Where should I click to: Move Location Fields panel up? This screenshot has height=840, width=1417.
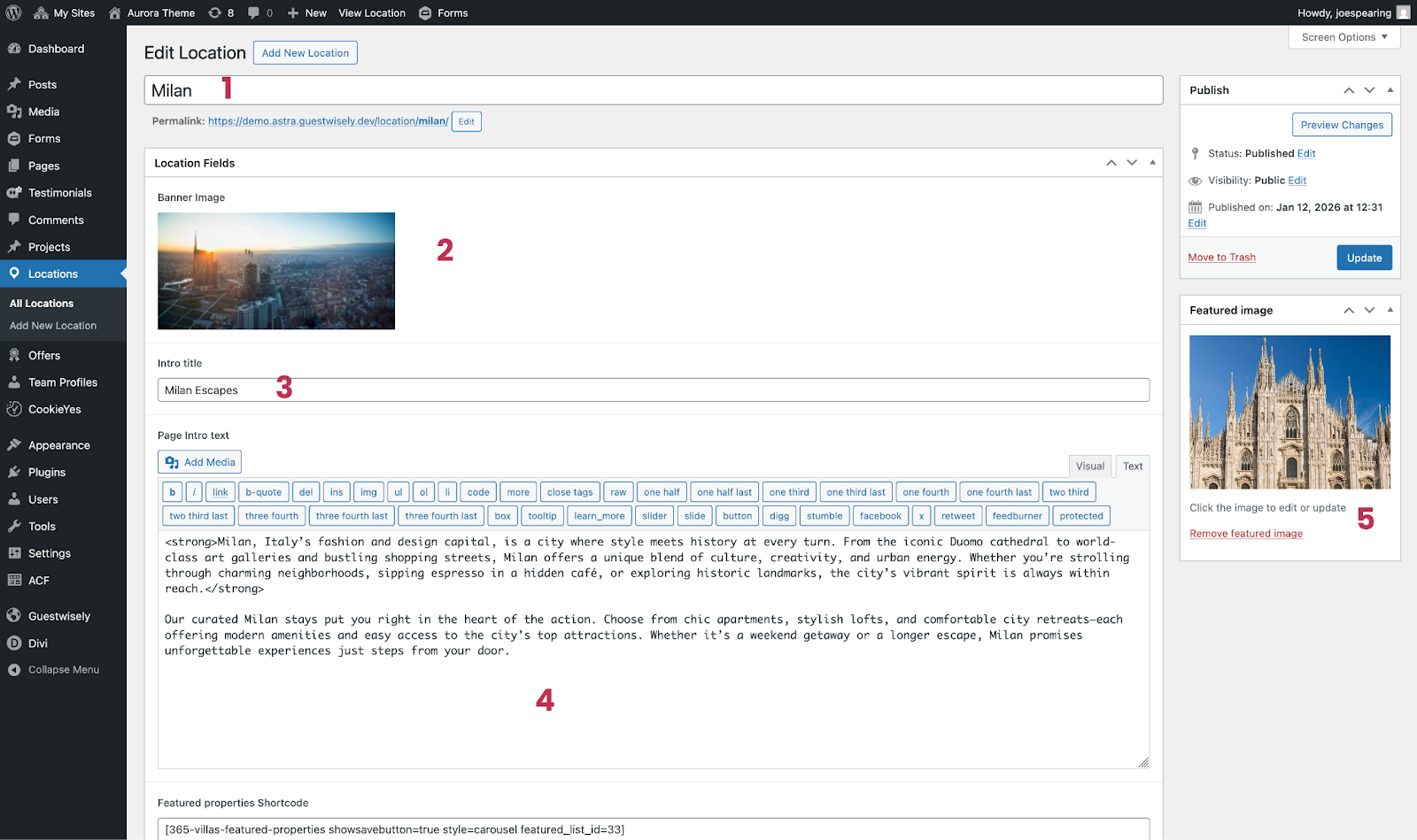coord(1111,163)
